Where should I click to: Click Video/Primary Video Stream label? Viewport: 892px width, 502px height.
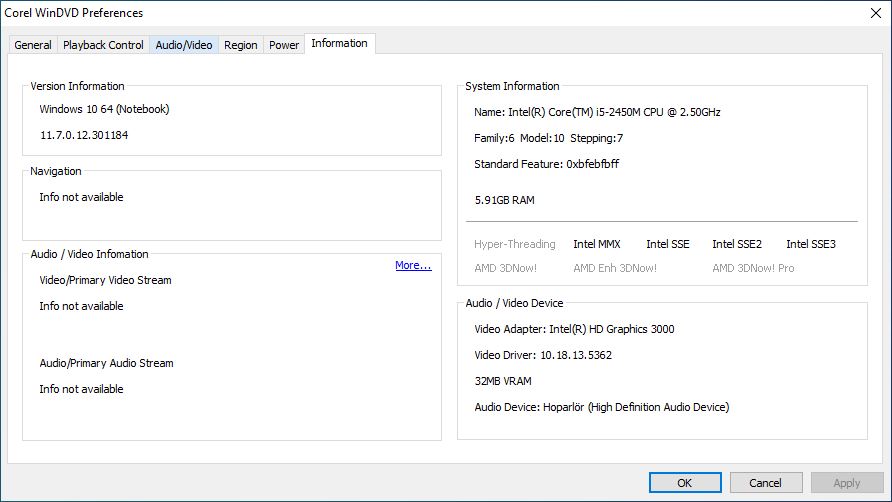[x=105, y=280]
